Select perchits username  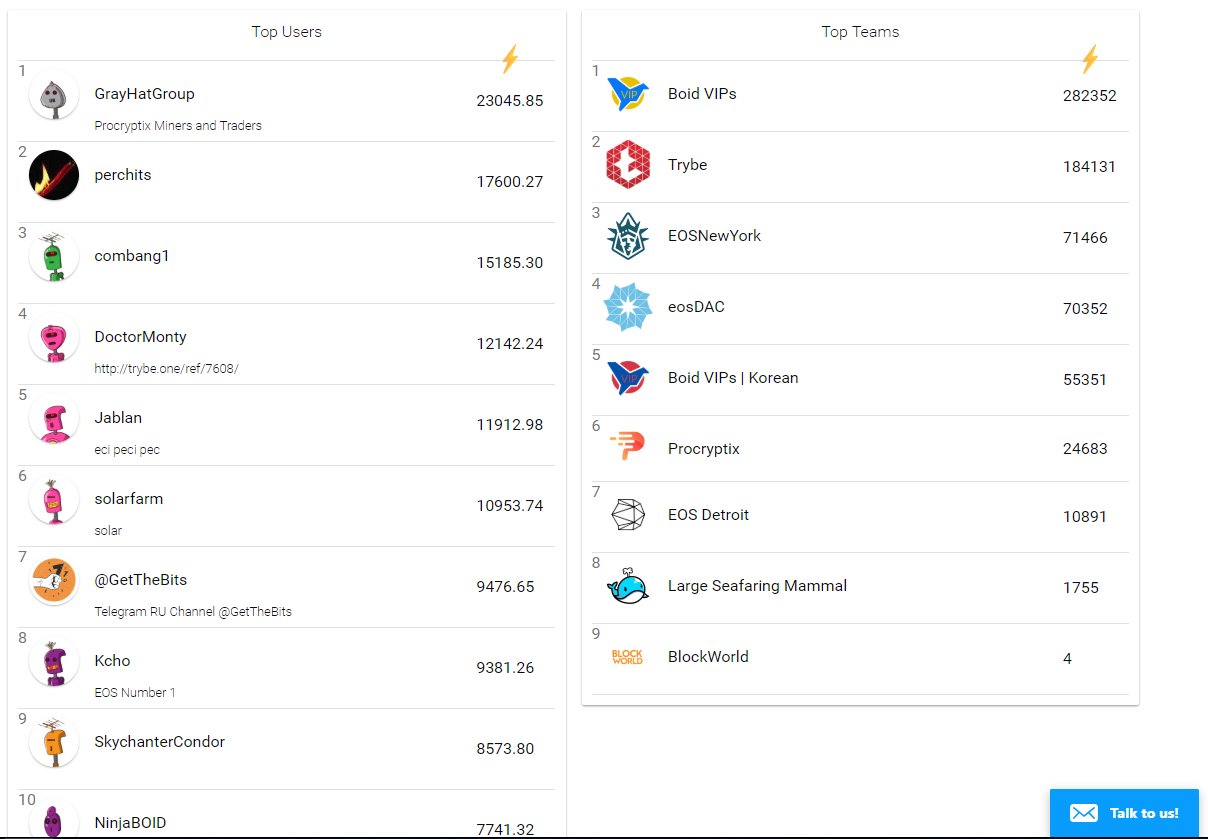point(123,175)
